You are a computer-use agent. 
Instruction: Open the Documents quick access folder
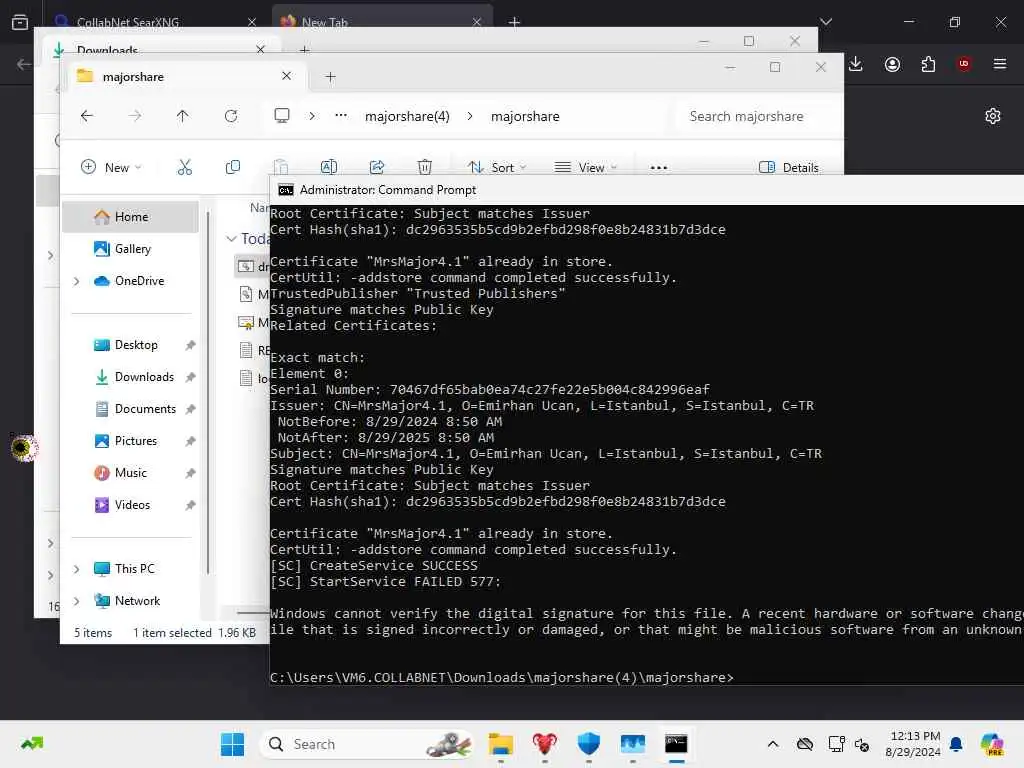pos(145,409)
